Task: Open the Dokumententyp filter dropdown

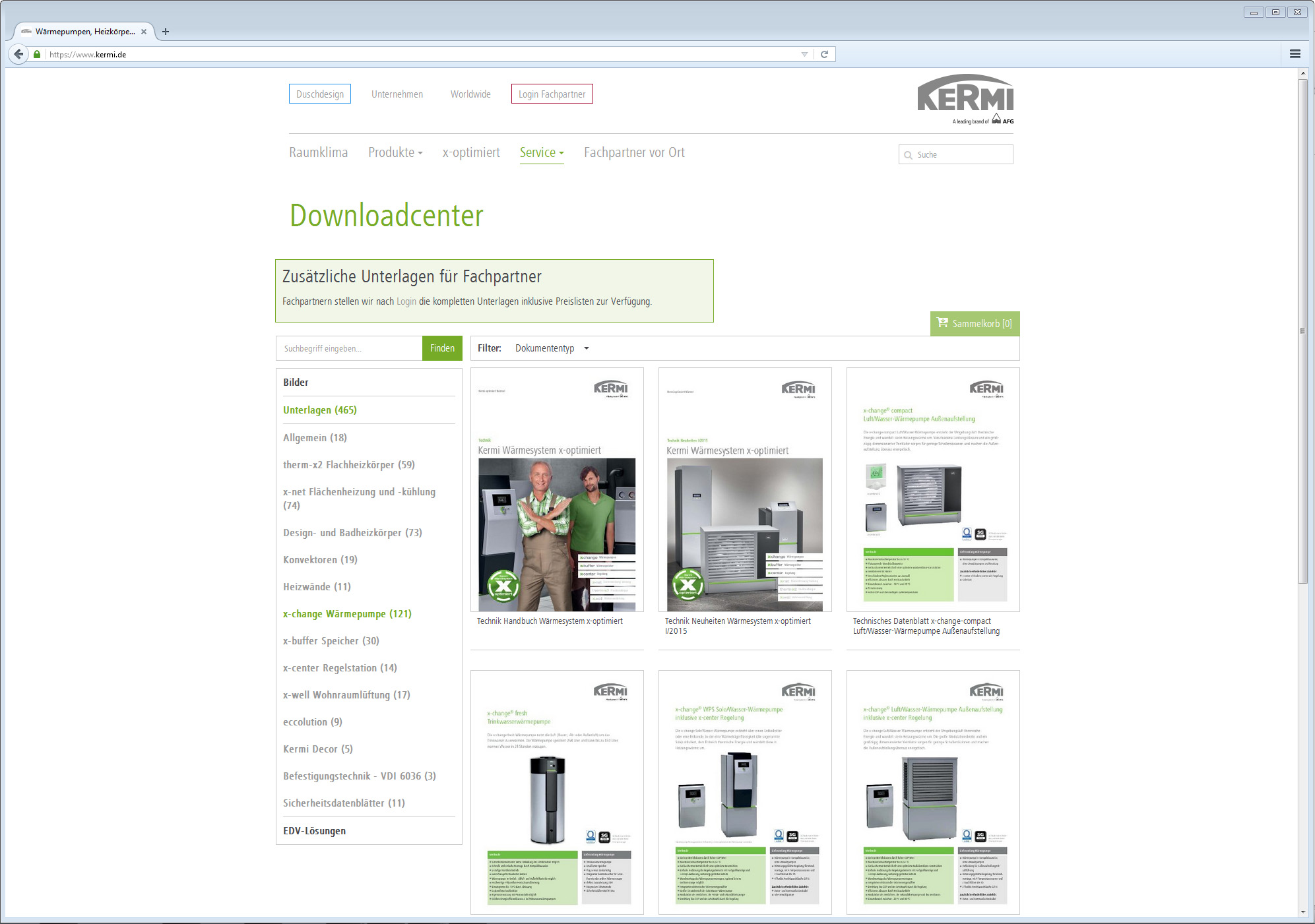Action: [552, 348]
